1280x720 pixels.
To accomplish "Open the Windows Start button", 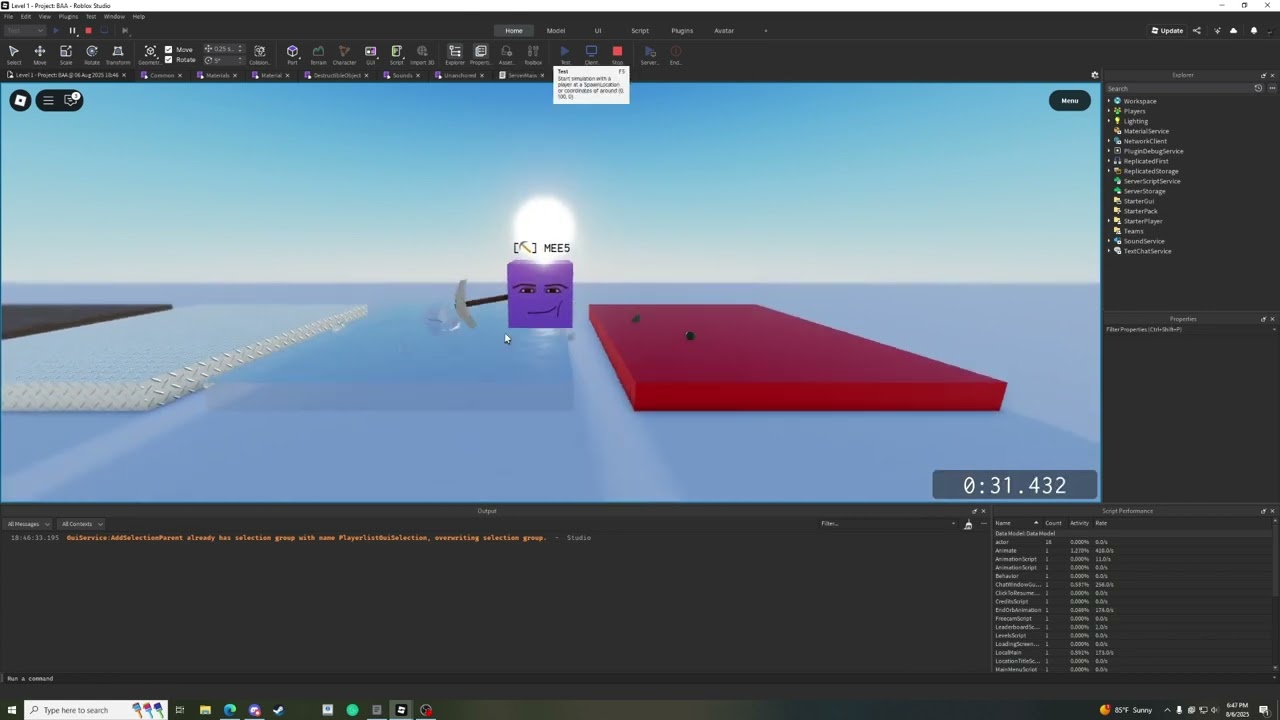I will coord(12,710).
